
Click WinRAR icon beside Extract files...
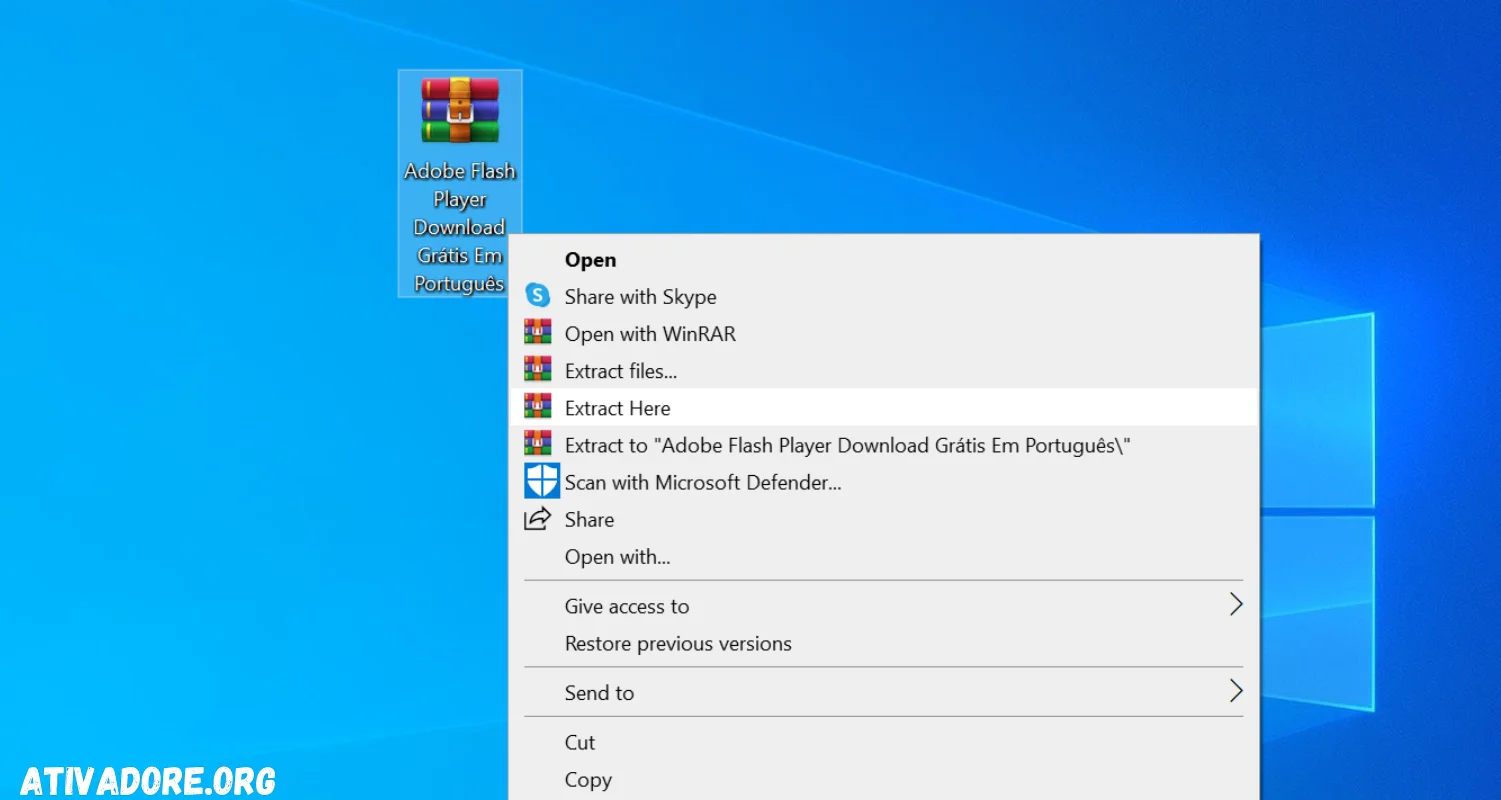pos(538,369)
